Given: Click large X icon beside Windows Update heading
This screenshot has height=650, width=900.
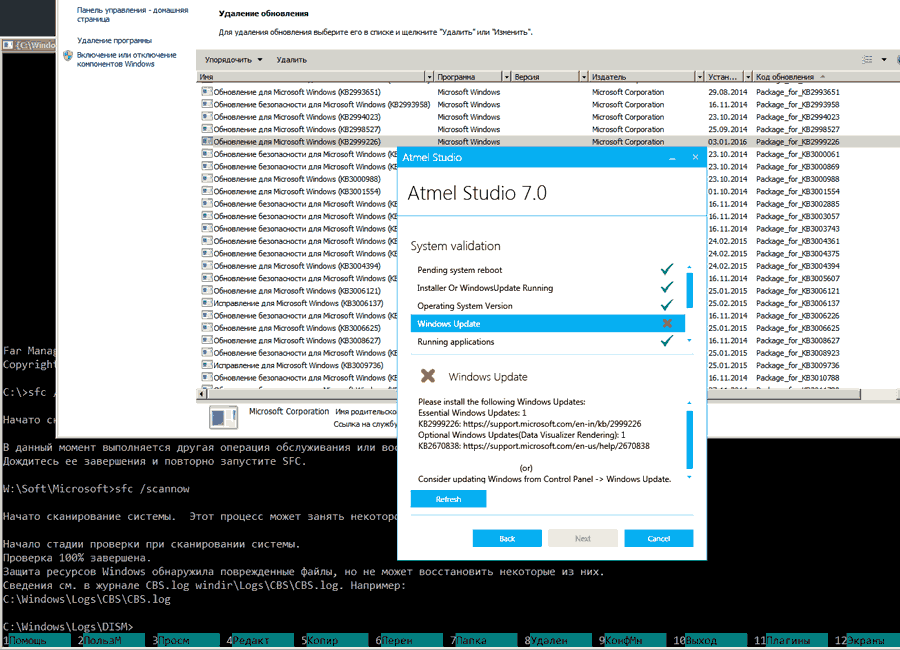Looking at the screenshot, I should (428, 376).
